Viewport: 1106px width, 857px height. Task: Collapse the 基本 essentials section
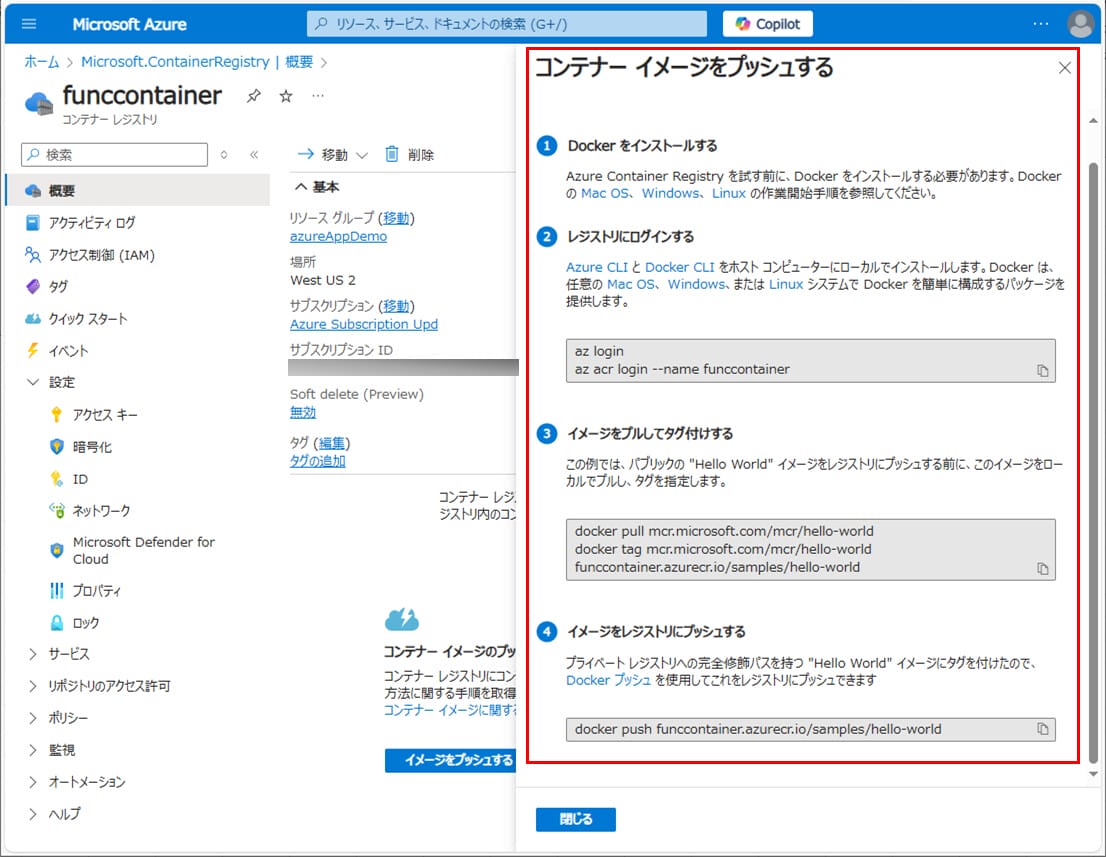300,187
